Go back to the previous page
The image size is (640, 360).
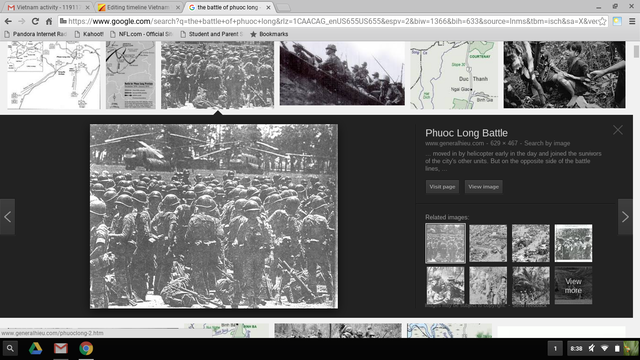click(8, 21)
